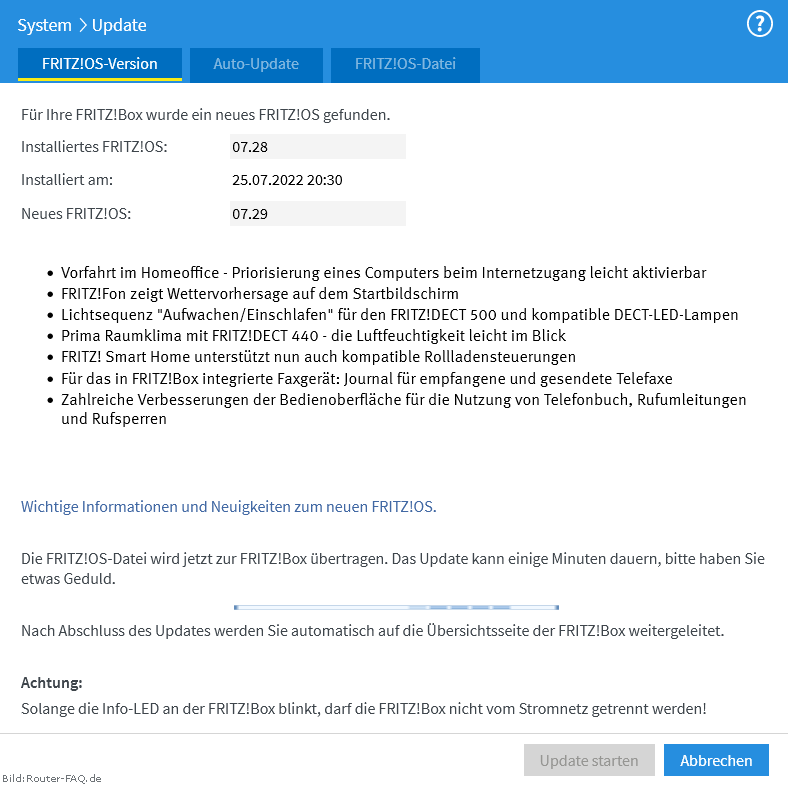Viewport: 788px width, 785px height.
Task: Click the Zahlreiche Verbesserungen Bedienoberfläche bullet
Action: (x=404, y=409)
